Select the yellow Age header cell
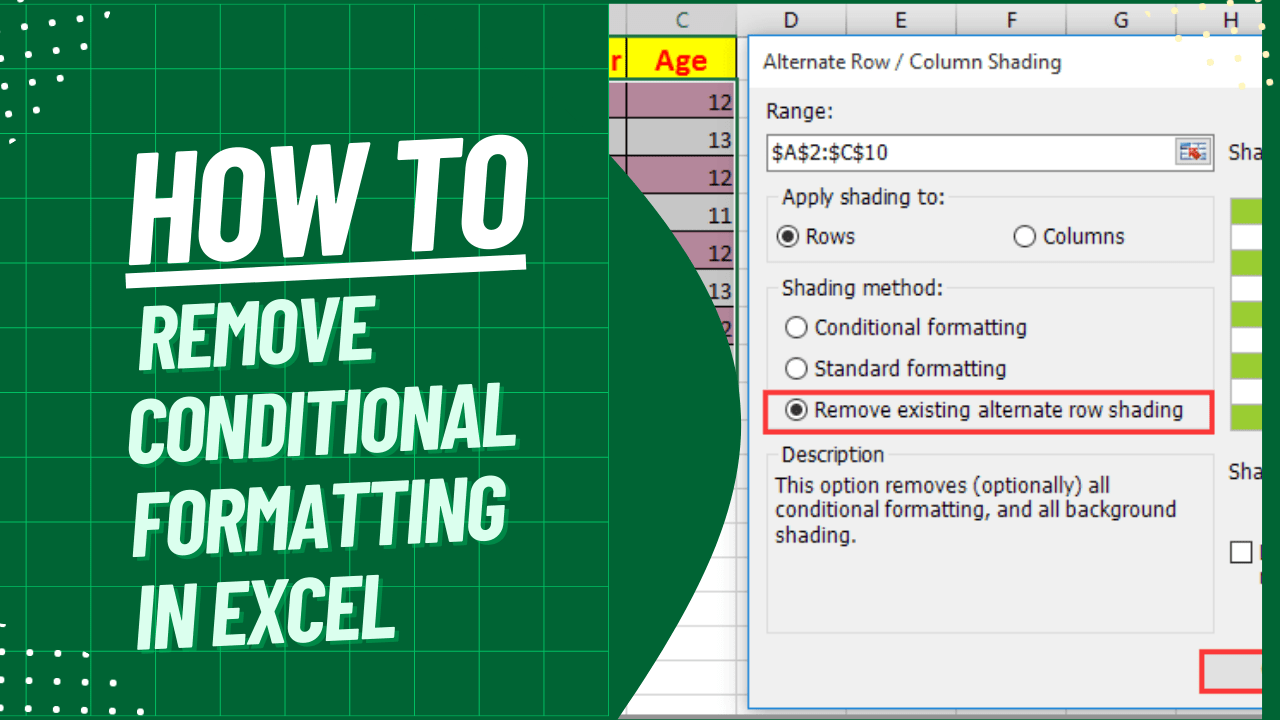Screen dimensions: 1280x720 683,59
